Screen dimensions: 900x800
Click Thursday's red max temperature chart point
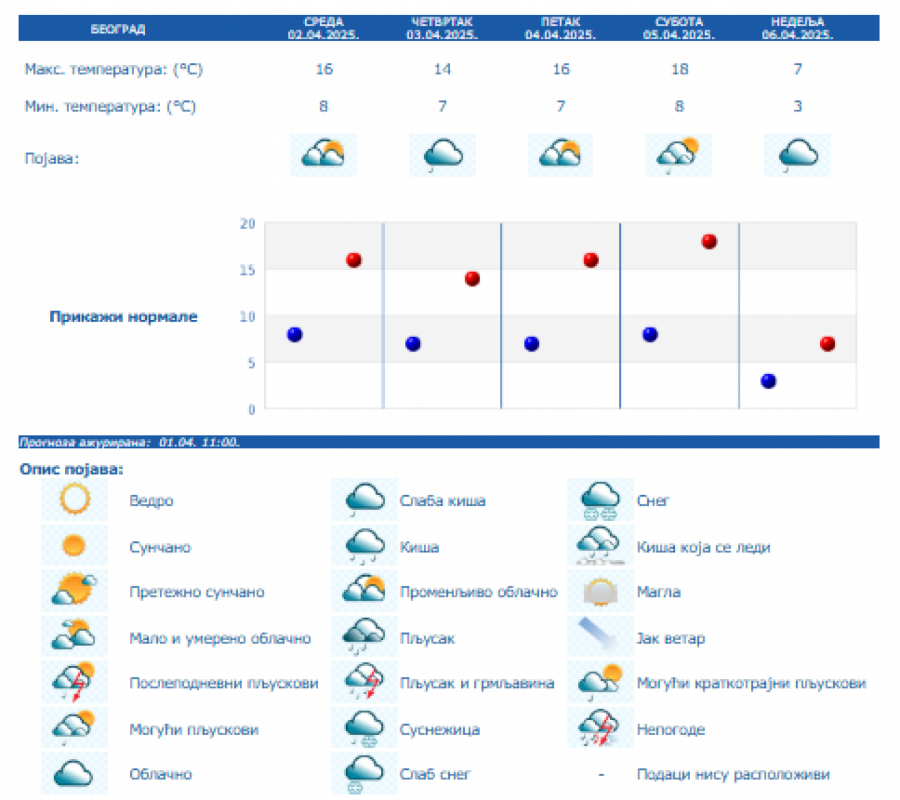coord(472,279)
